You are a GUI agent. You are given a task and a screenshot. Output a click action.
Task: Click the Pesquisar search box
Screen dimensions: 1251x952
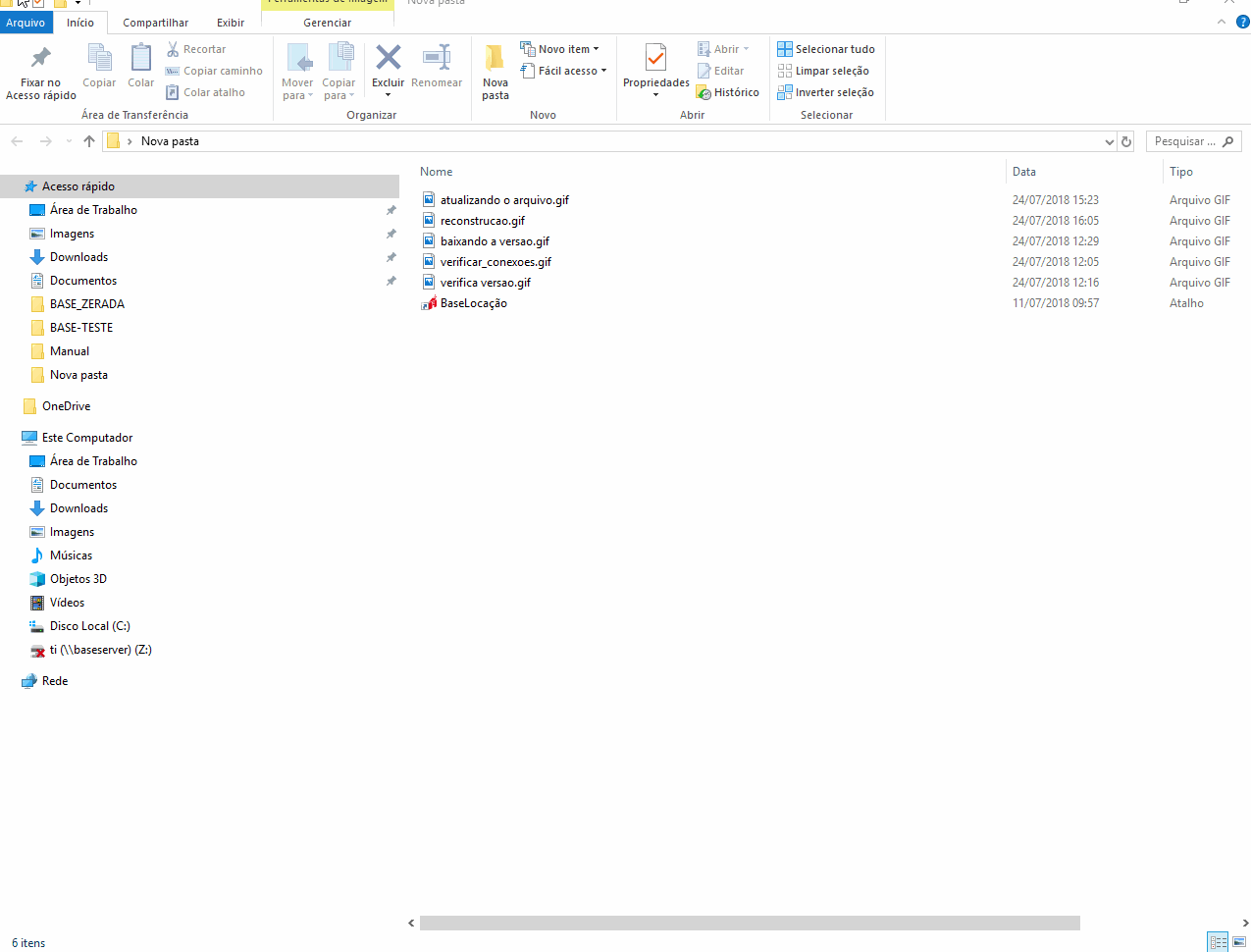pyautogui.click(x=1184, y=141)
